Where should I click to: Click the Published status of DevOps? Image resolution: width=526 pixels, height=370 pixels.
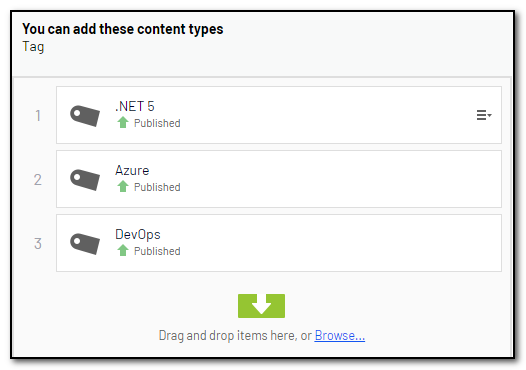coord(157,251)
